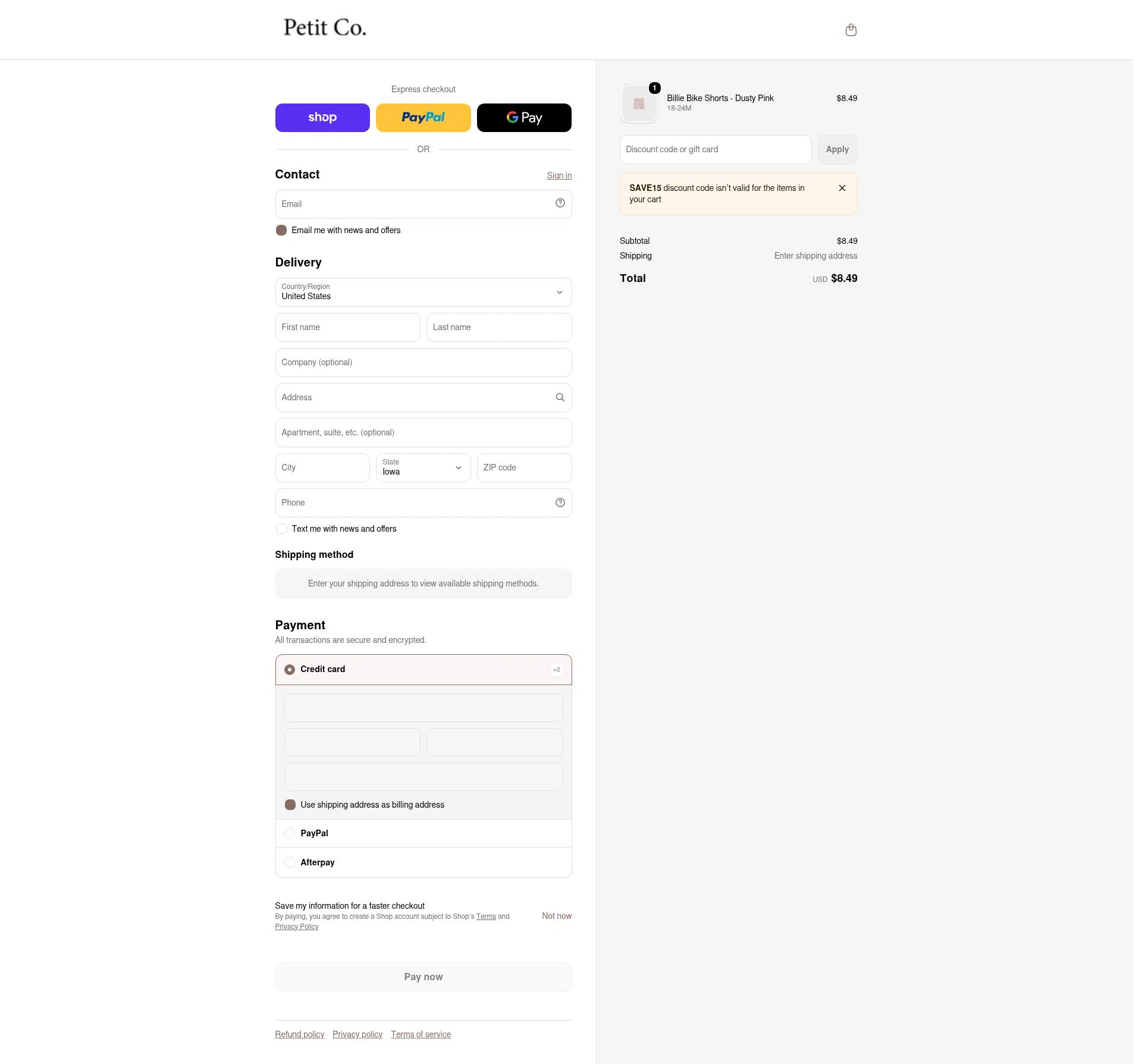This screenshot has width=1142, height=1064.
Task: Choose Google Pay express checkout
Action: pos(524,118)
